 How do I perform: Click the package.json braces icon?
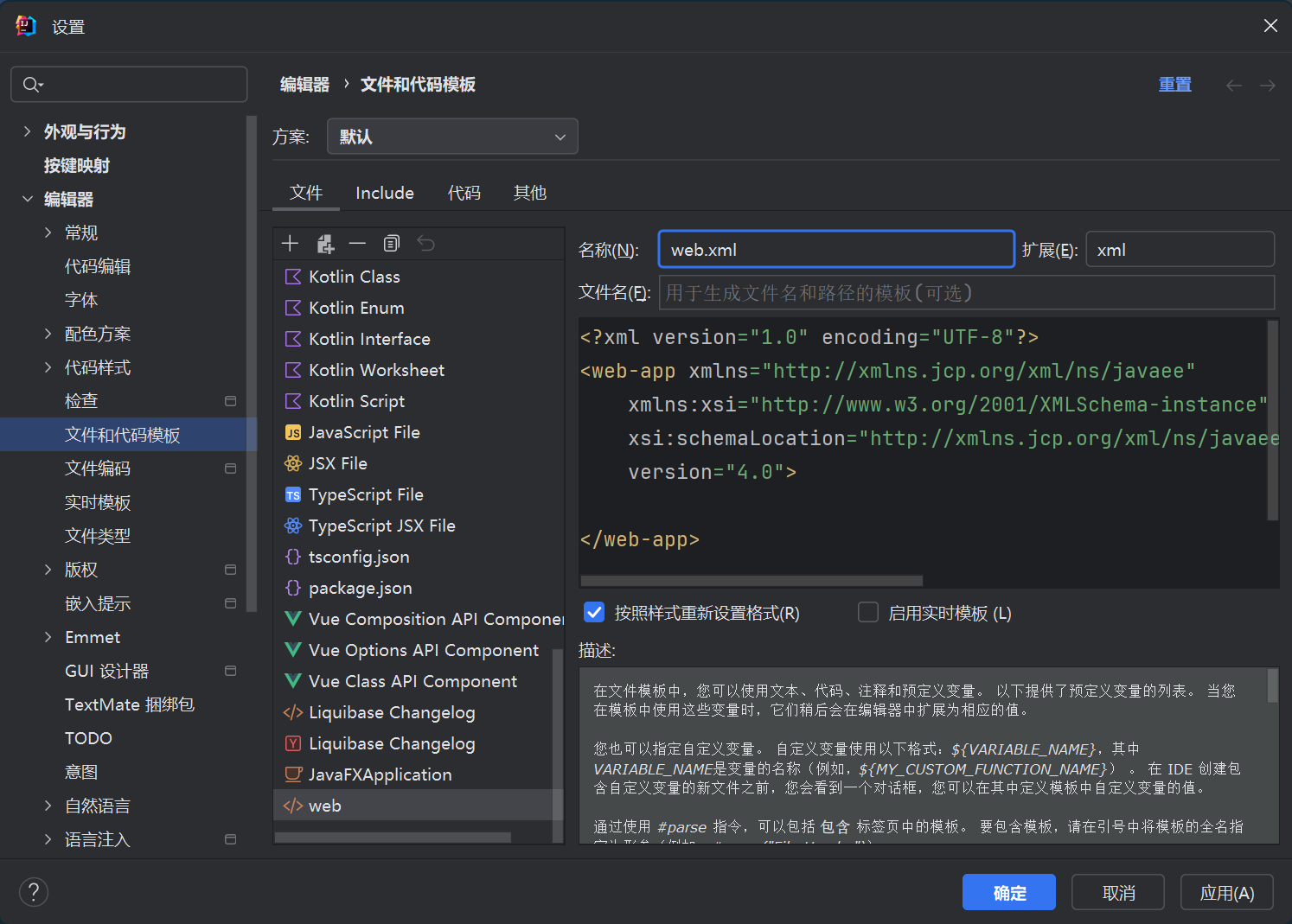293,588
